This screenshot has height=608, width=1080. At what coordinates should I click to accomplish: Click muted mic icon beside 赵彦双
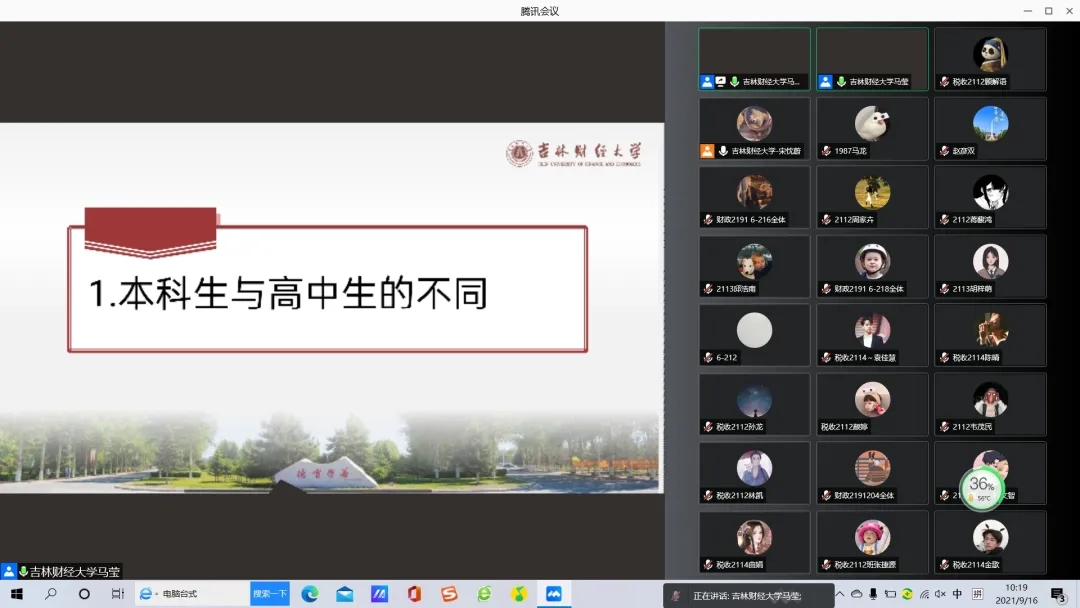pos(943,151)
